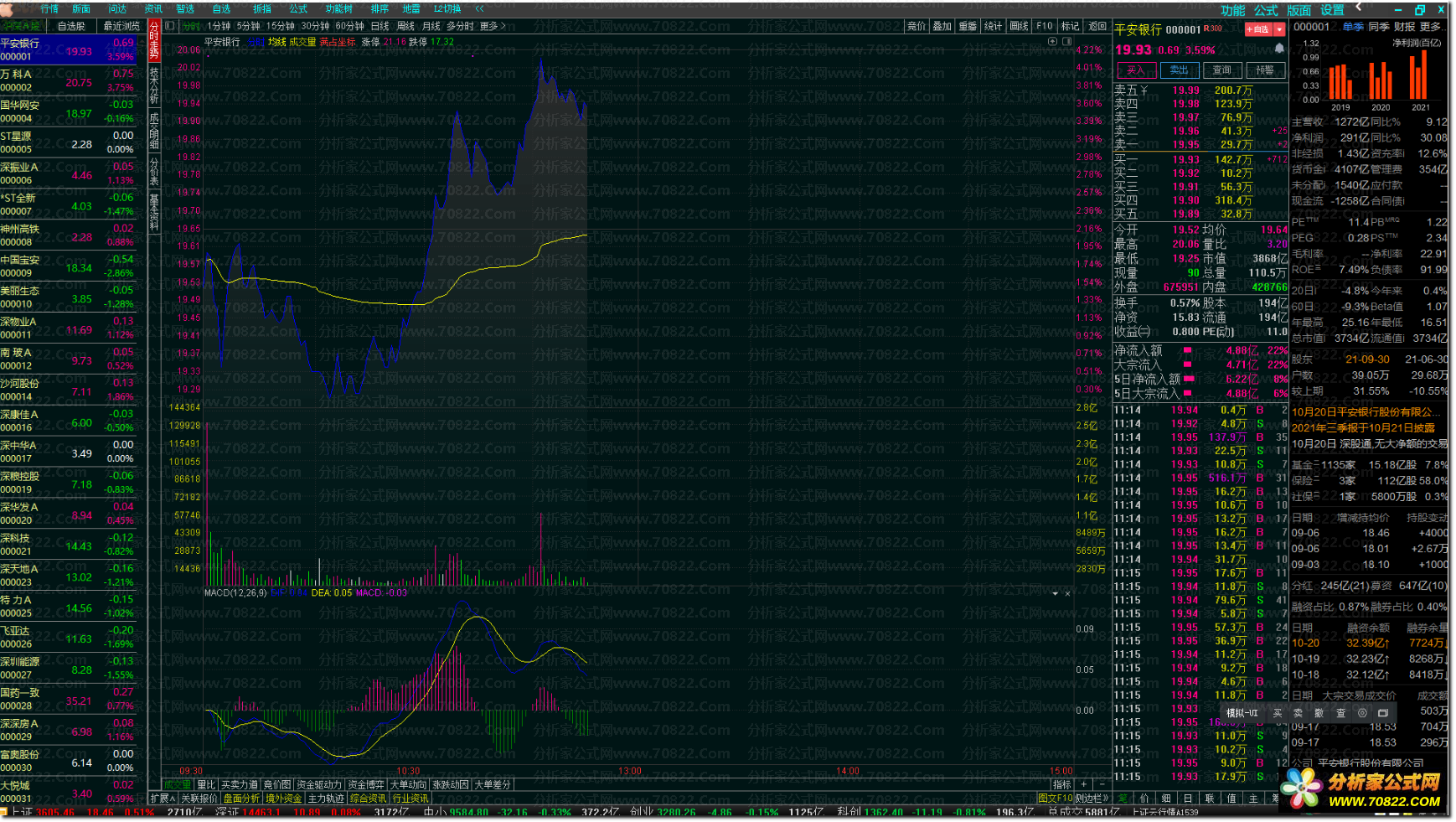Toggle the 统计 statistics button

(x=994, y=26)
